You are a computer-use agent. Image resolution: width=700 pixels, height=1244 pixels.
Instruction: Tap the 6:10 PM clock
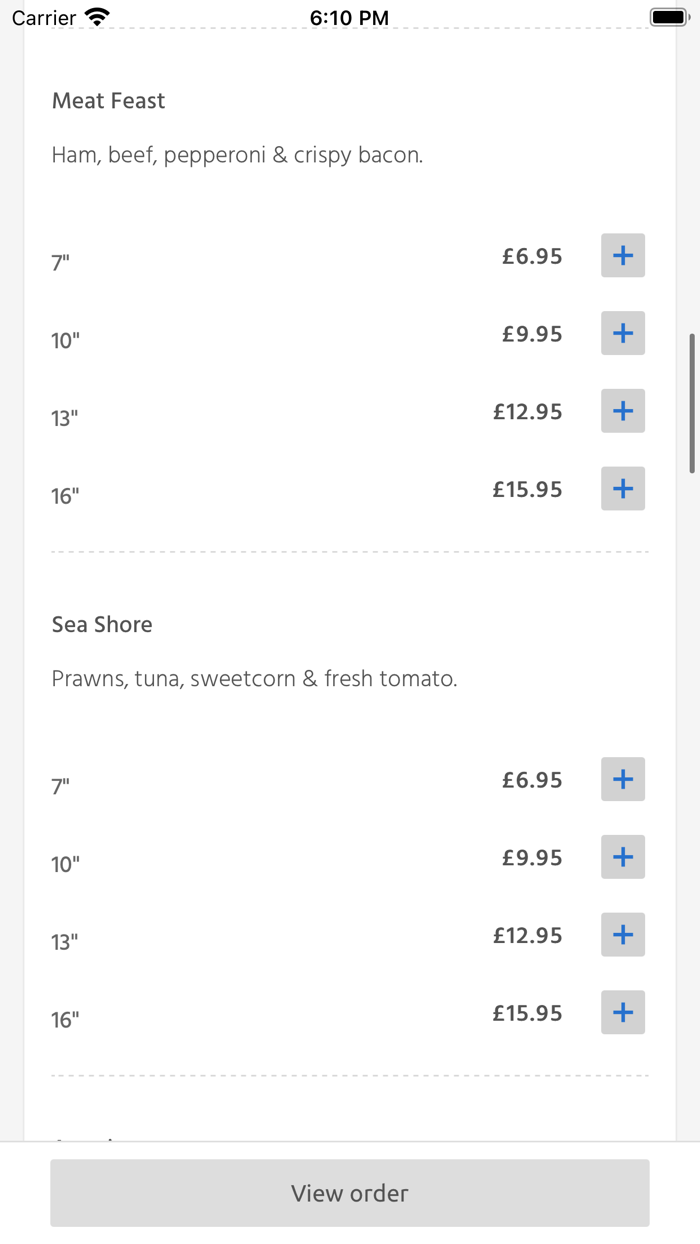(x=349, y=17)
